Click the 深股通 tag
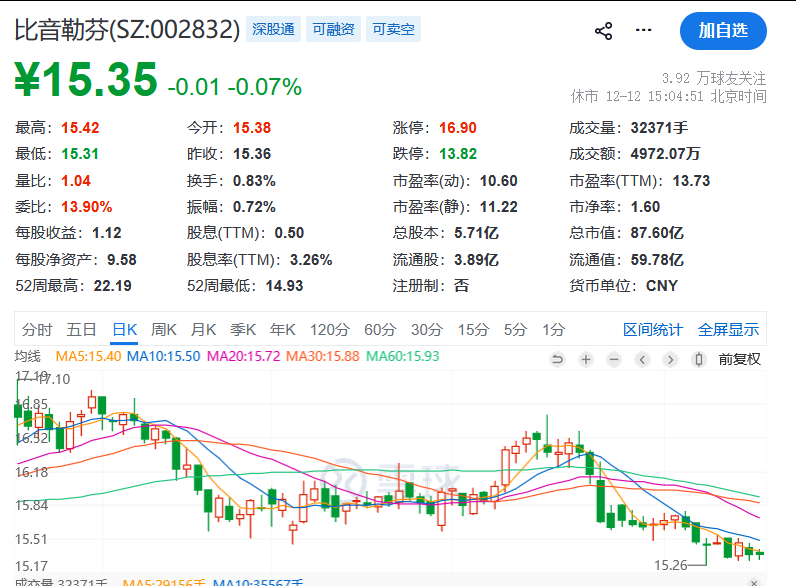Image resolution: width=796 pixels, height=586 pixels. click(x=273, y=29)
